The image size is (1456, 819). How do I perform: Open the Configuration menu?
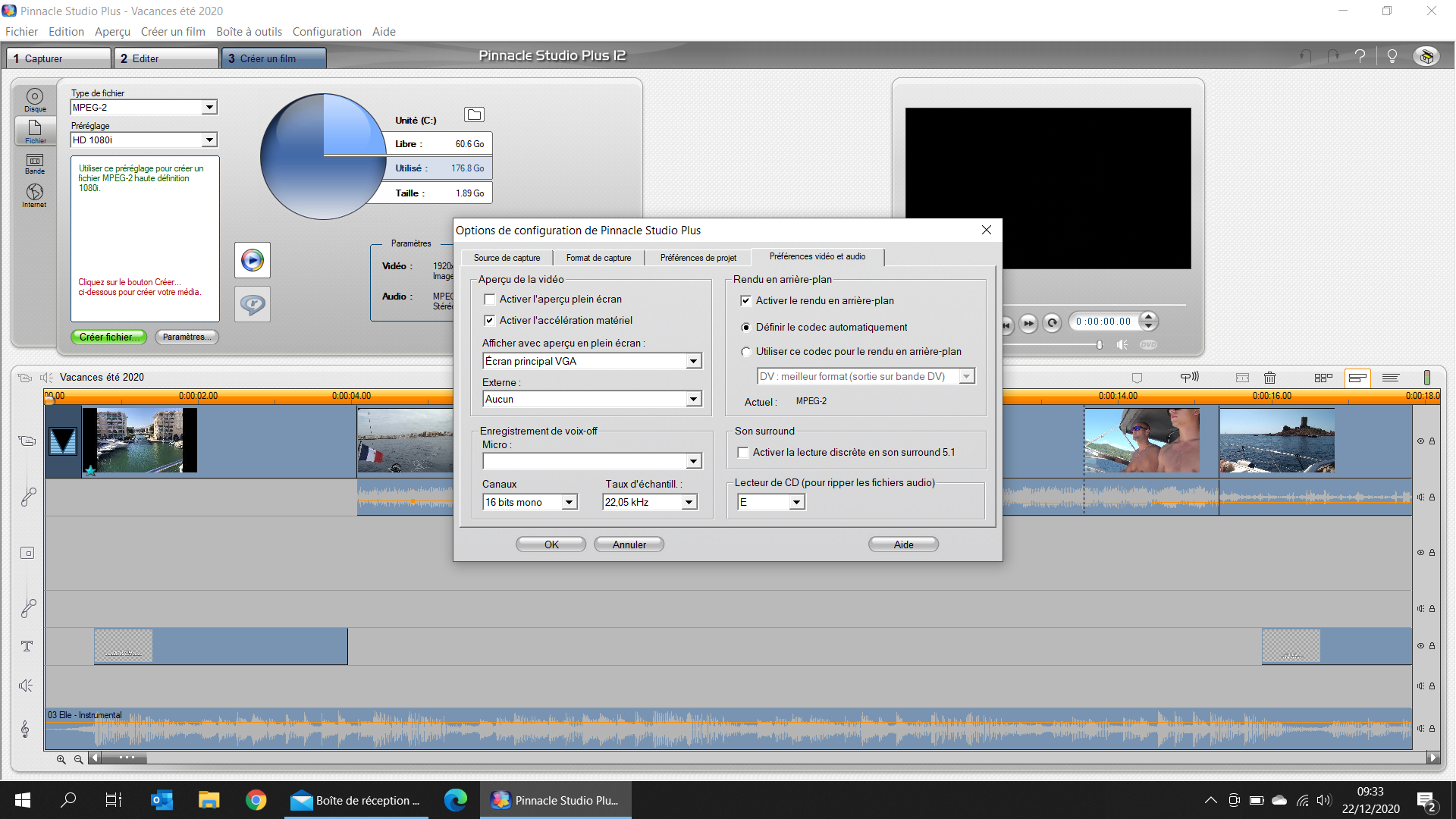coord(327,32)
